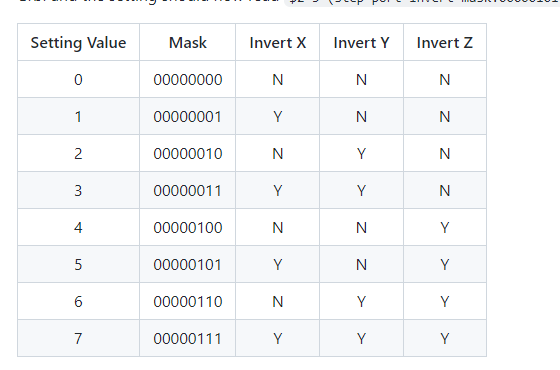Viewport: 560px width, 370px height.
Task: Select mask value 00000110 cell
Action: coord(188,301)
